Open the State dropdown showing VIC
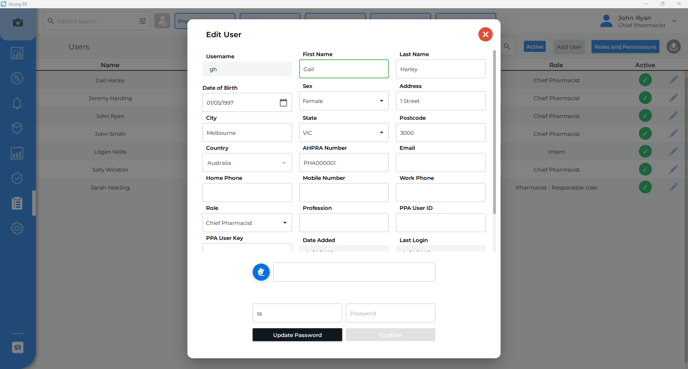688x369 pixels. [x=344, y=133]
